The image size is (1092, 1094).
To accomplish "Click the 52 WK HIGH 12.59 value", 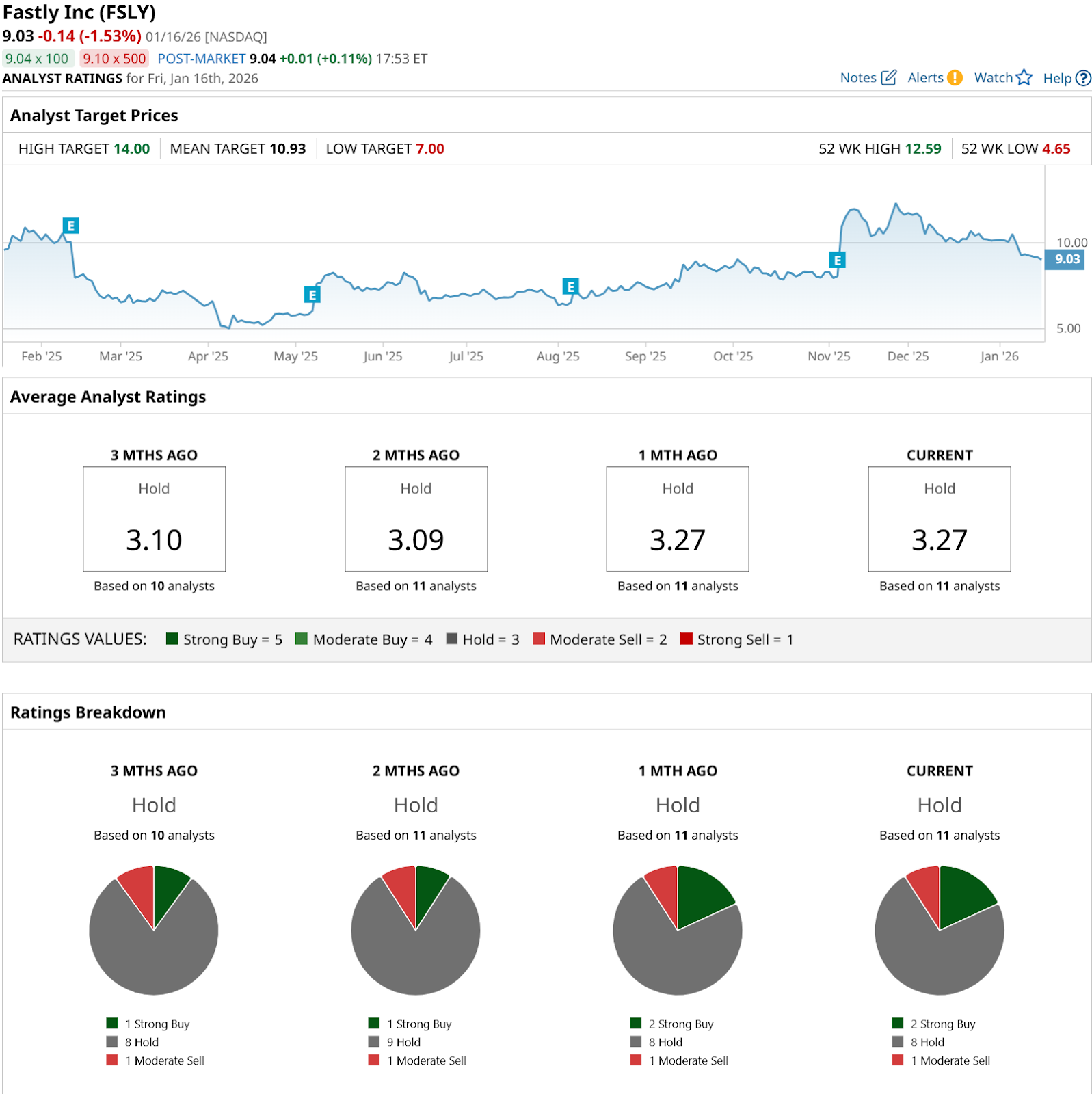I will coord(923,149).
